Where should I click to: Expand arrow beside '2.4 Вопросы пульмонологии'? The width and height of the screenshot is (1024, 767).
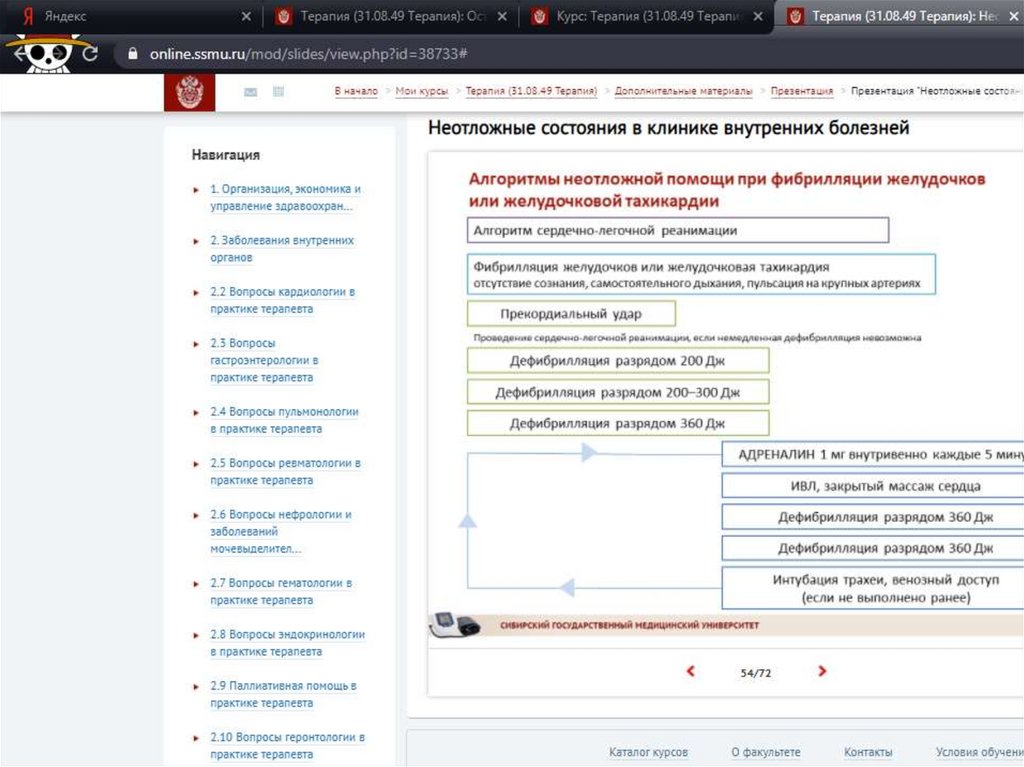pos(195,412)
